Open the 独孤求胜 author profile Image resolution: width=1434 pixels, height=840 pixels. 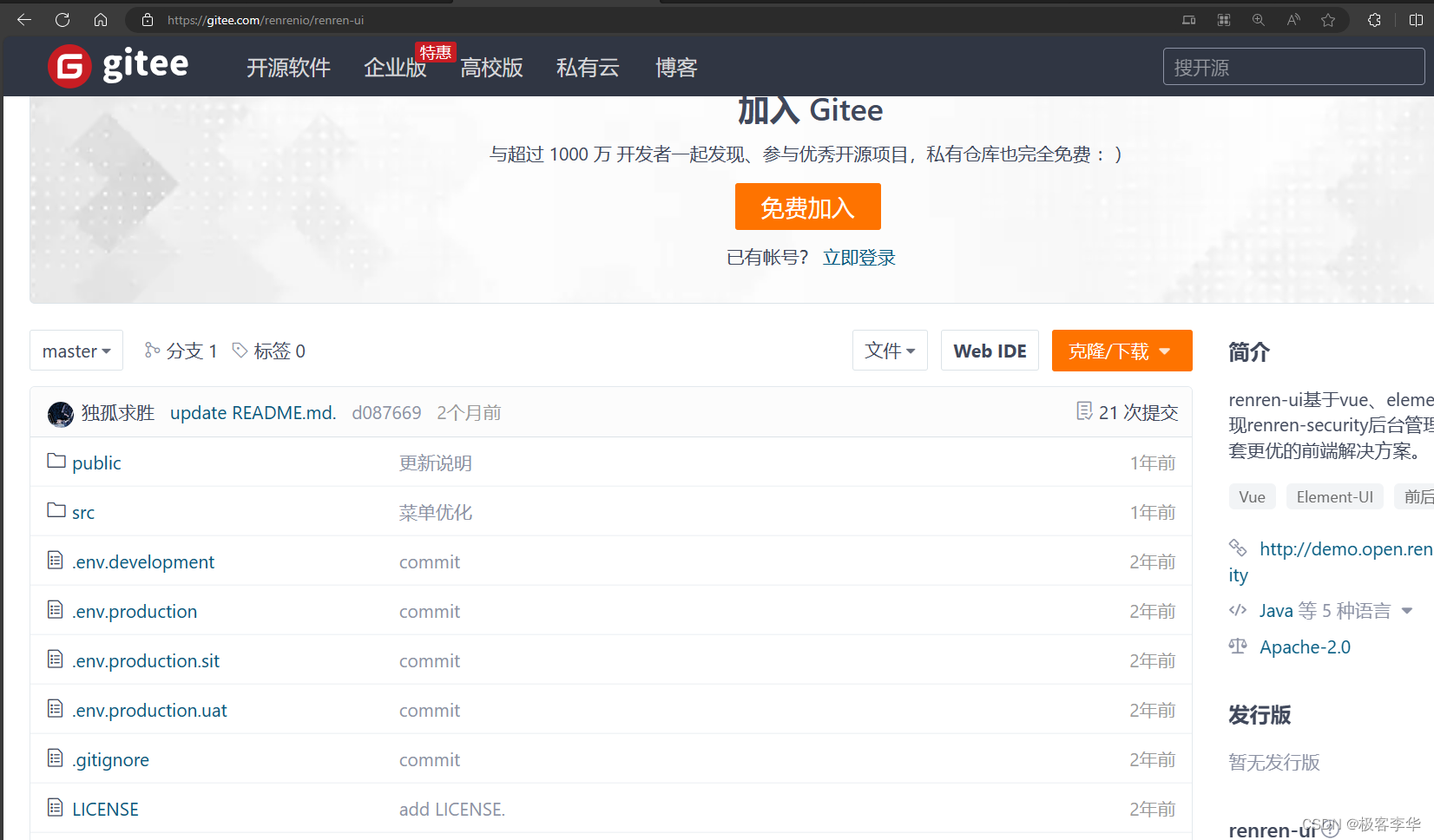click(118, 413)
